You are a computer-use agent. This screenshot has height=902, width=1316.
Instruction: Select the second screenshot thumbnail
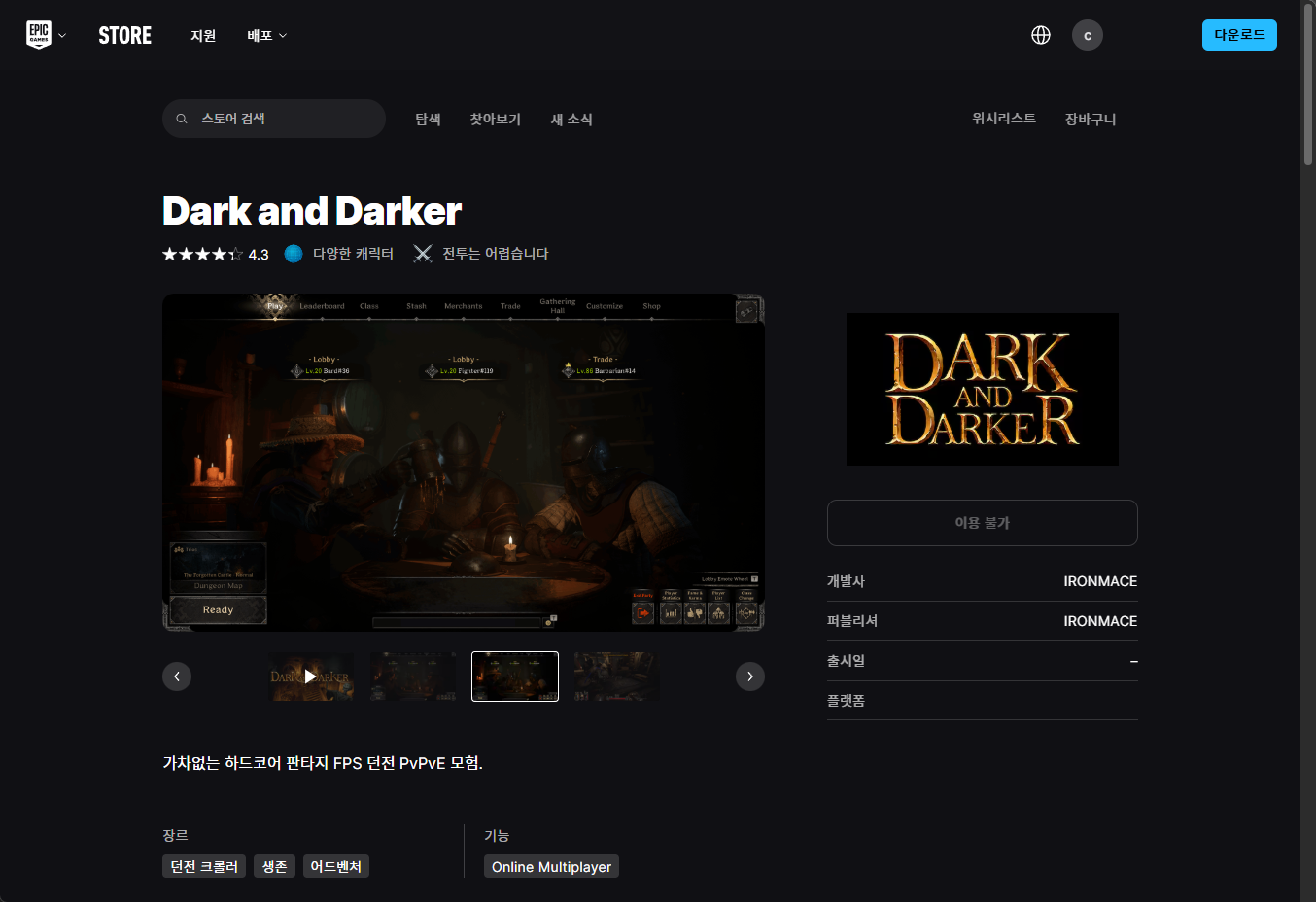point(413,676)
